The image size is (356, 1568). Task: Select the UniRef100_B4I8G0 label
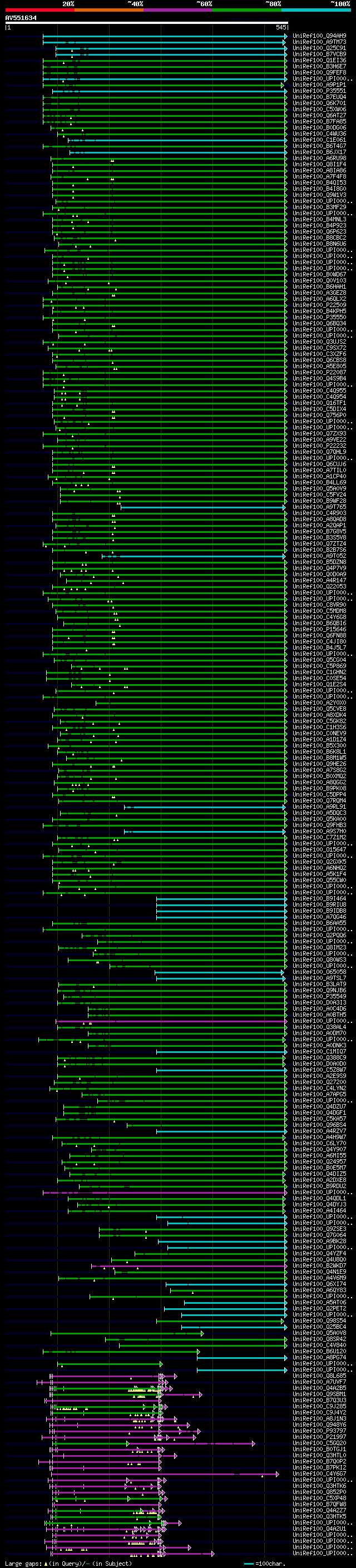319,189
